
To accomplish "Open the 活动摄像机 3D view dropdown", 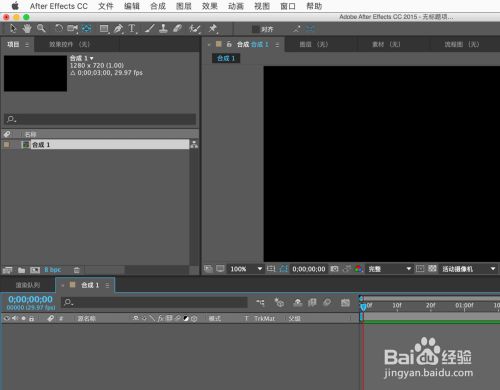I will 469,269.
